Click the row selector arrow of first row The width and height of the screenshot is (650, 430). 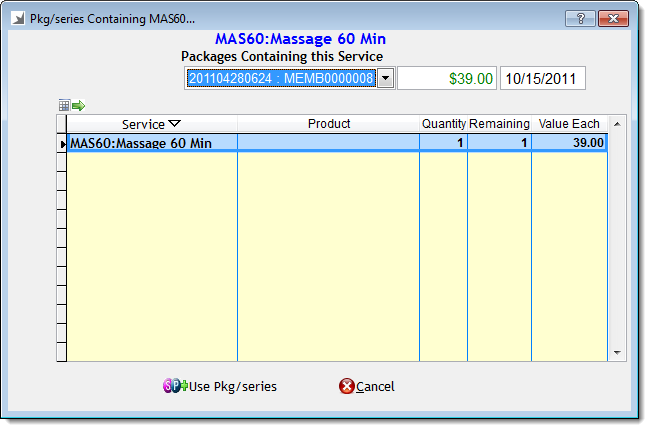coord(63,143)
